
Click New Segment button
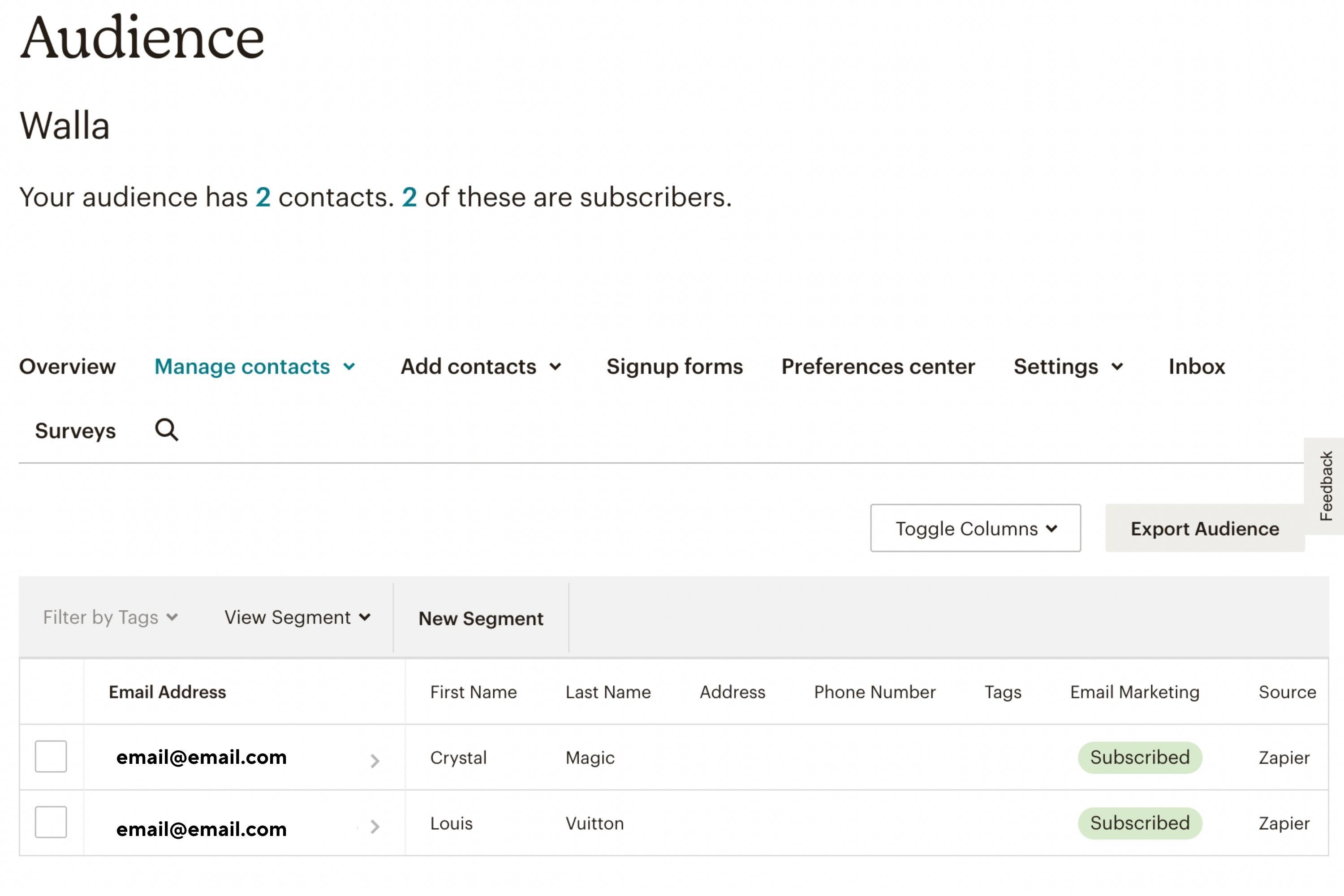(x=481, y=619)
